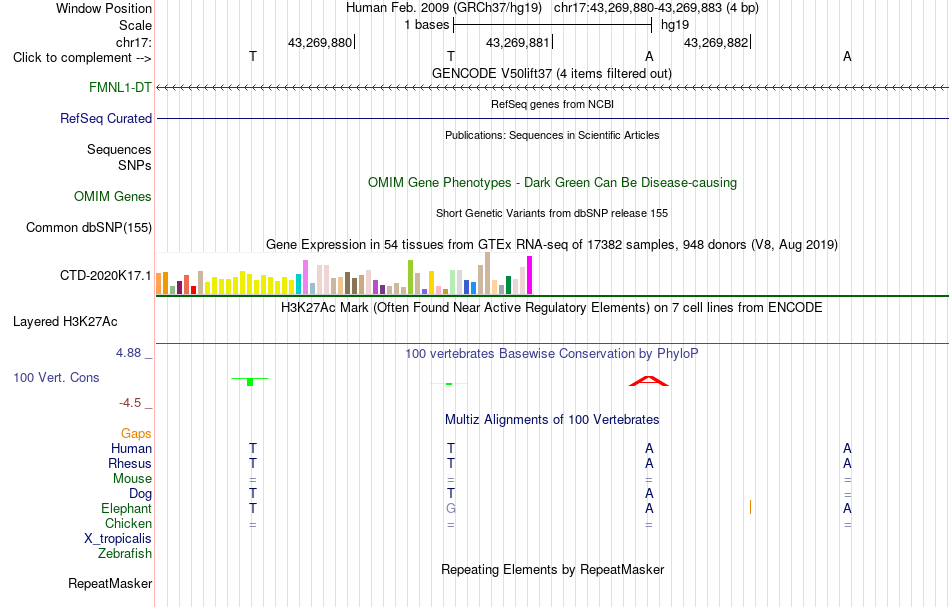Open the FMNL1-DT gene label
The width and height of the screenshot is (950, 607).
[120, 87]
